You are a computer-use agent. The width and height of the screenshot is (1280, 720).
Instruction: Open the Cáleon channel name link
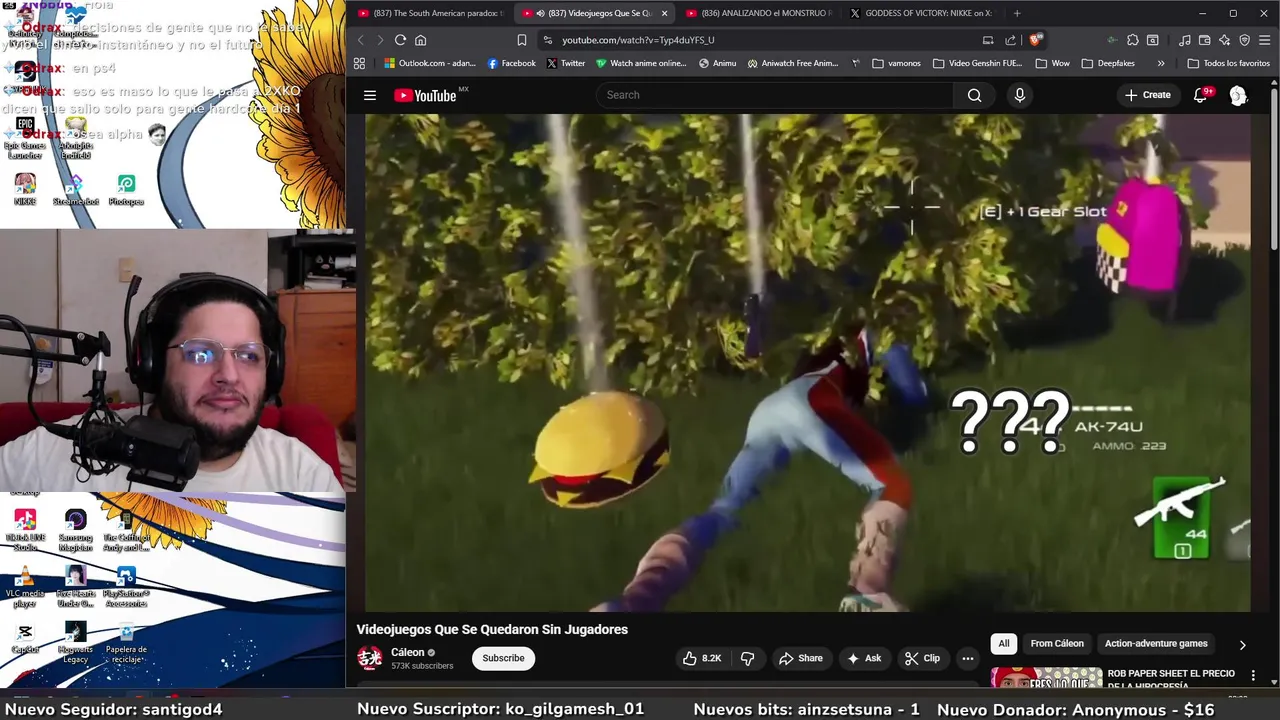tap(408, 652)
